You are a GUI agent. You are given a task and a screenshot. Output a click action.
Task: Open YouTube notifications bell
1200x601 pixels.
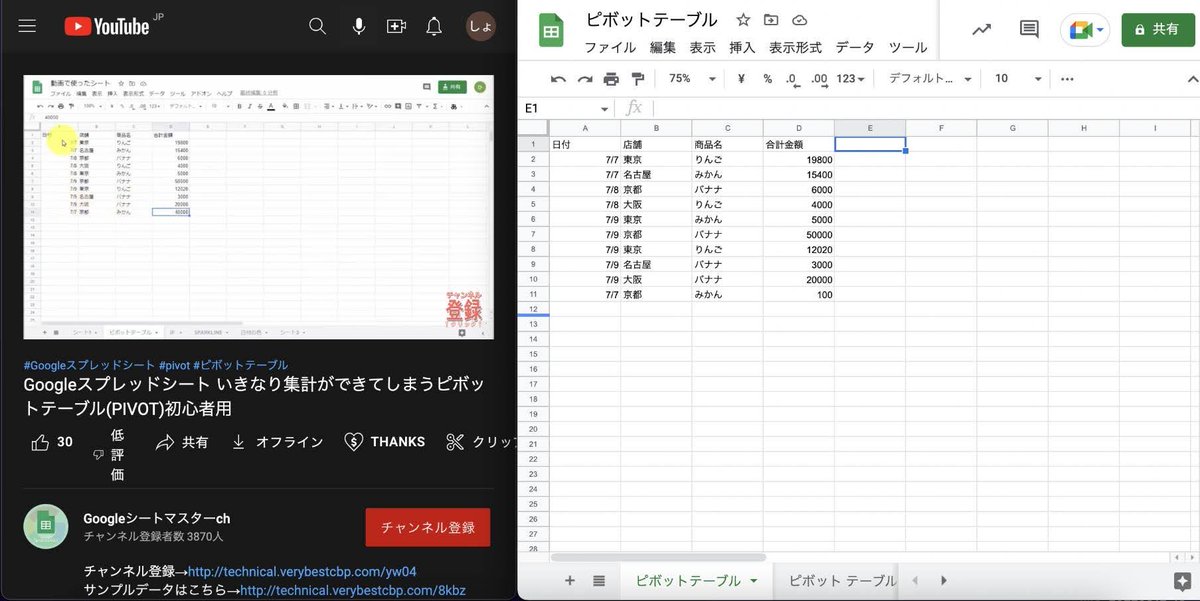click(434, 27)
